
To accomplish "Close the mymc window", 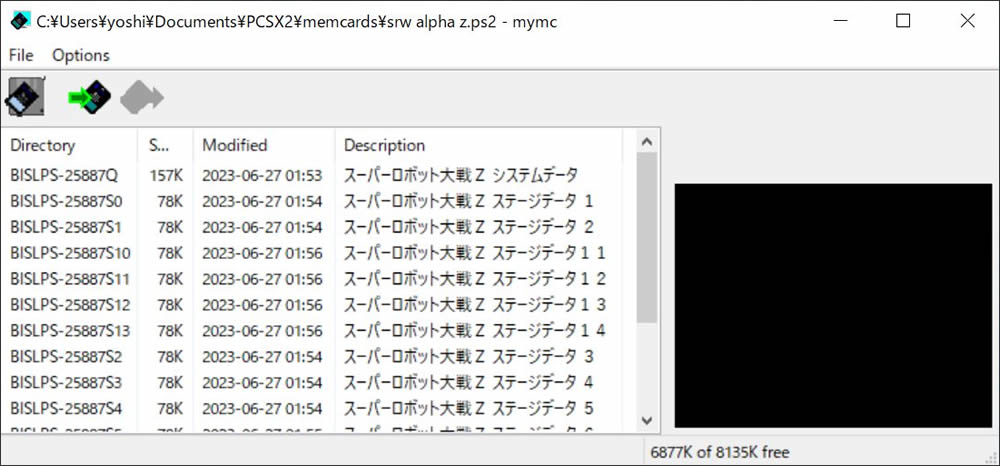I will [967, 21].
